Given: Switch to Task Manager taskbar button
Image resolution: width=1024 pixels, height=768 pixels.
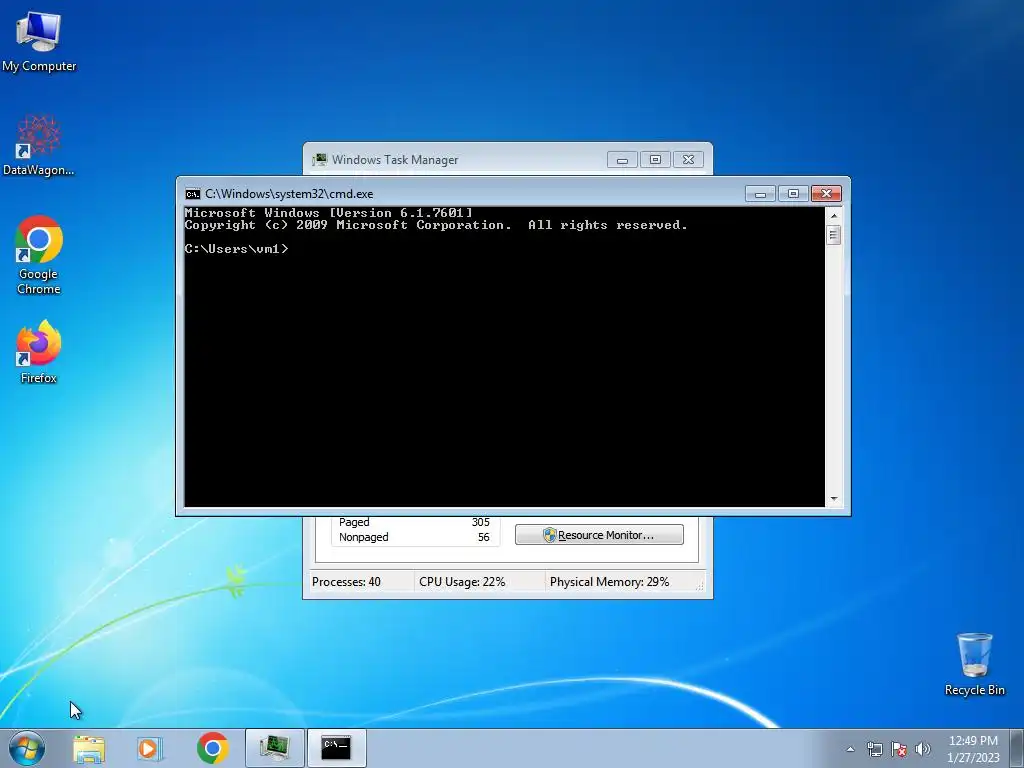Looking at the screenshot, I should [275, 748].
